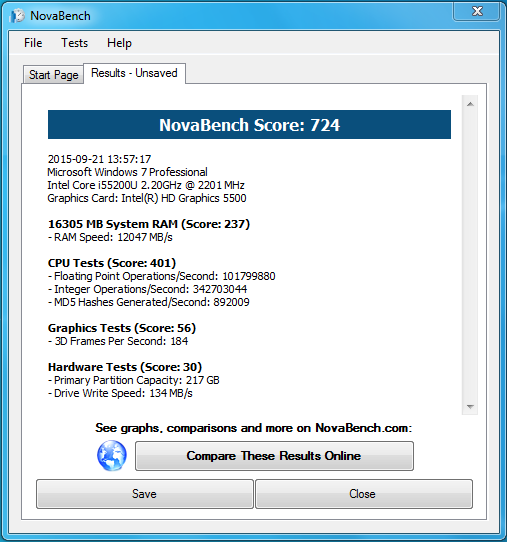The image size is (507, 542).
Task: Click the NovaBench title text in title bar
Action: [x=60, y=16]
